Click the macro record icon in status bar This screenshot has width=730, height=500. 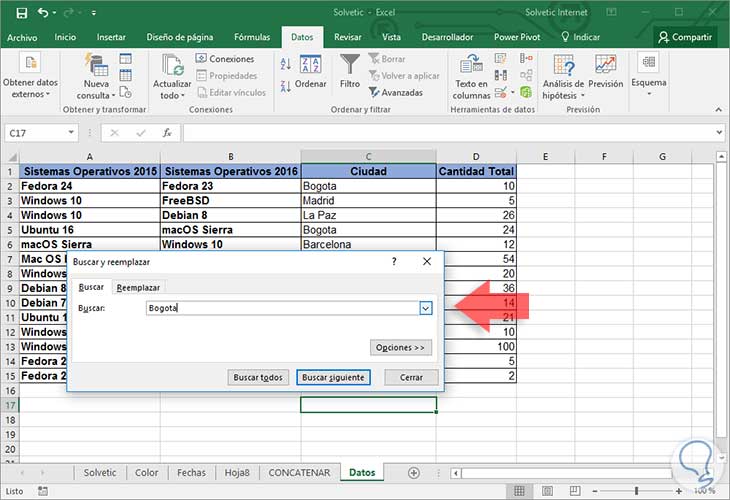(42, 491)
